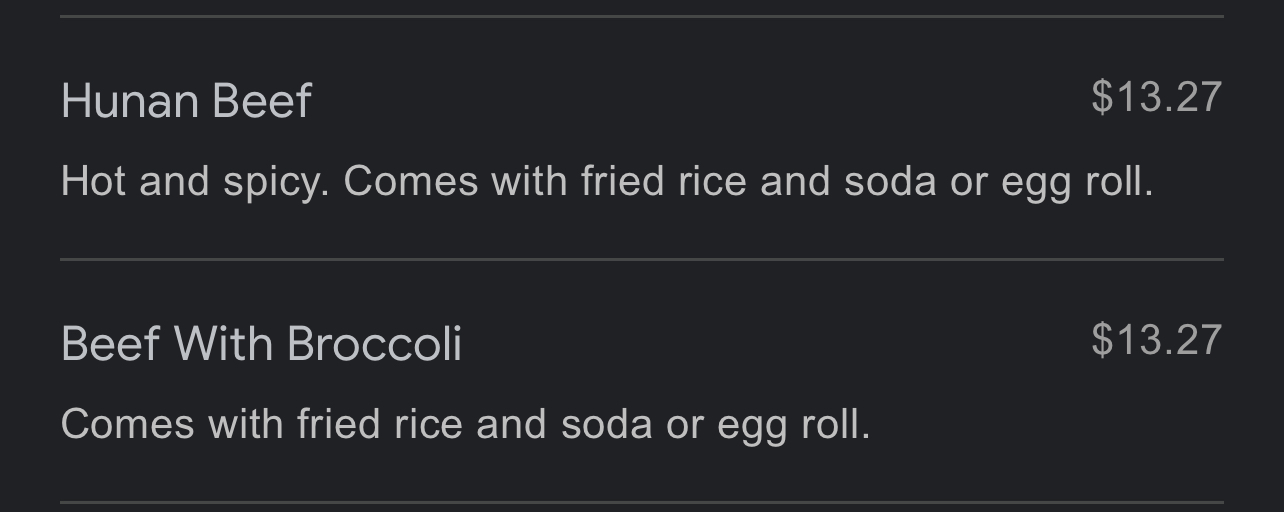This screenshot has height=512, width=1284.
Task: Select the Beef With Broccoli title
Action: pos(261,344)
